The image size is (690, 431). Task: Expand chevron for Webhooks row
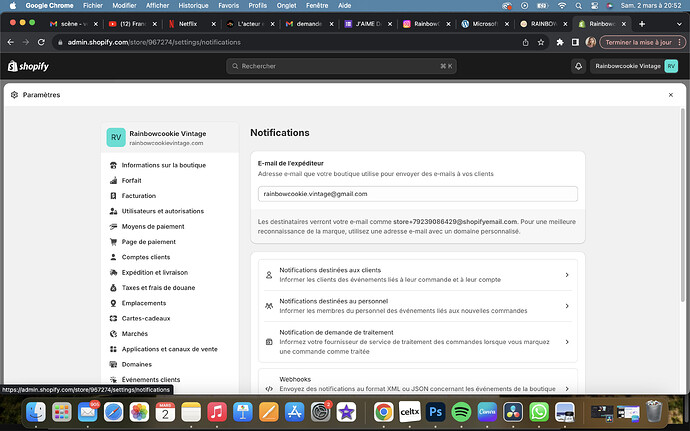567,389
